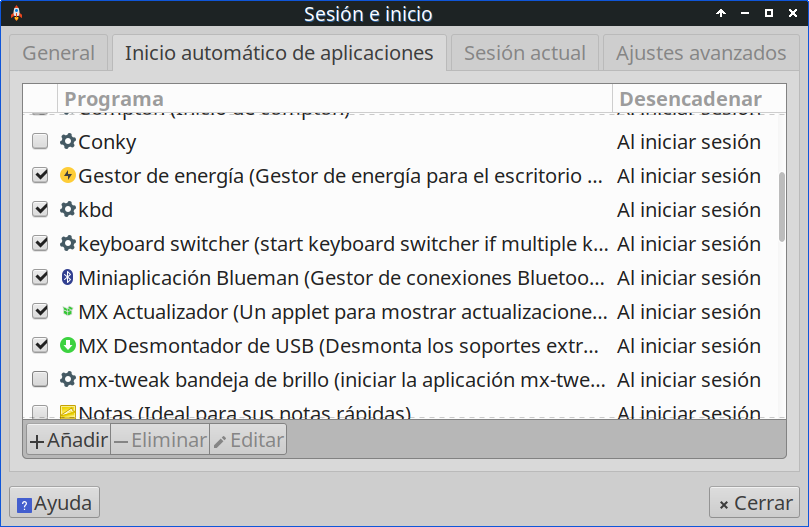
Task: Click the Editar button
Action: [x=248, y=440]
